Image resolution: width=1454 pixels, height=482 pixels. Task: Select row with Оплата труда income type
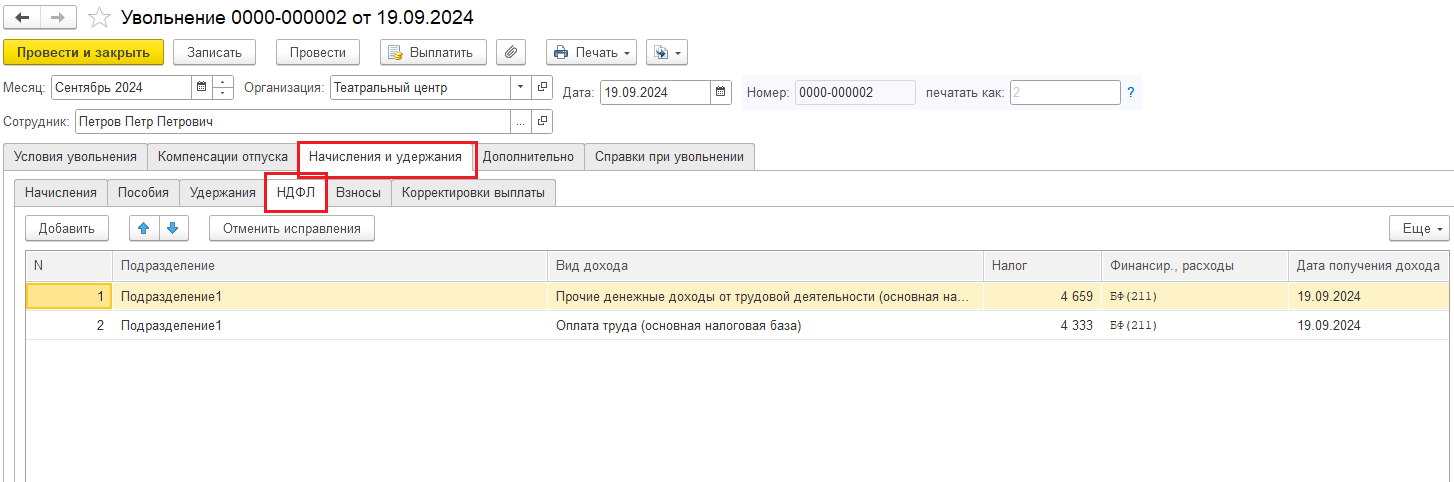pos(765,326)
